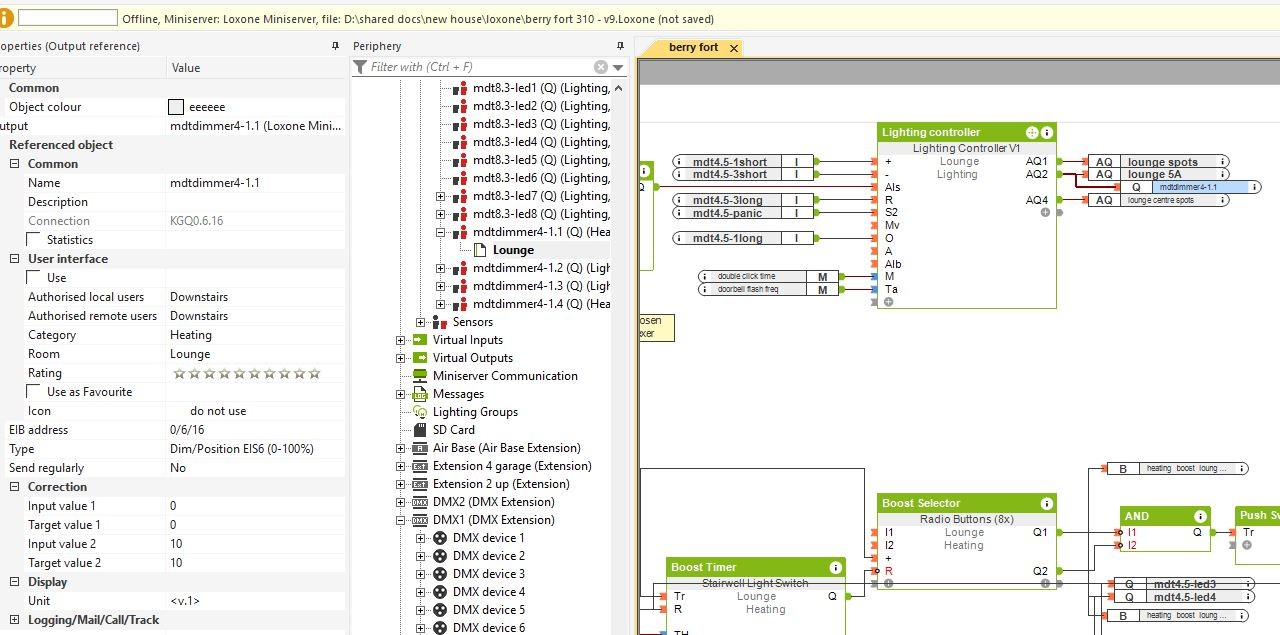Pin the Periphery panel with the pushpin icon
Image resolution: width=1280 pixels, height=635 pixels.
pyautogui.click(x=620, y=46)
